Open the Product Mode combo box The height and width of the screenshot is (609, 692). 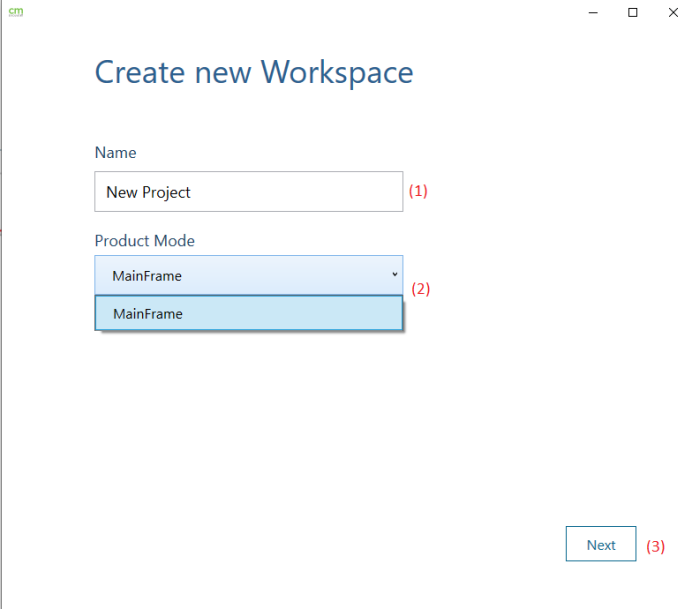[x=248, y=275]
